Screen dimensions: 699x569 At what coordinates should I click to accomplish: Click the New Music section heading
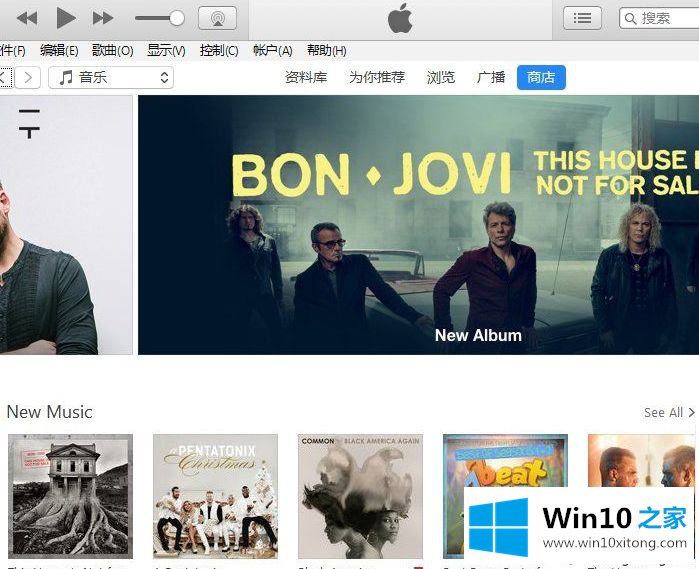click(49, 412)
